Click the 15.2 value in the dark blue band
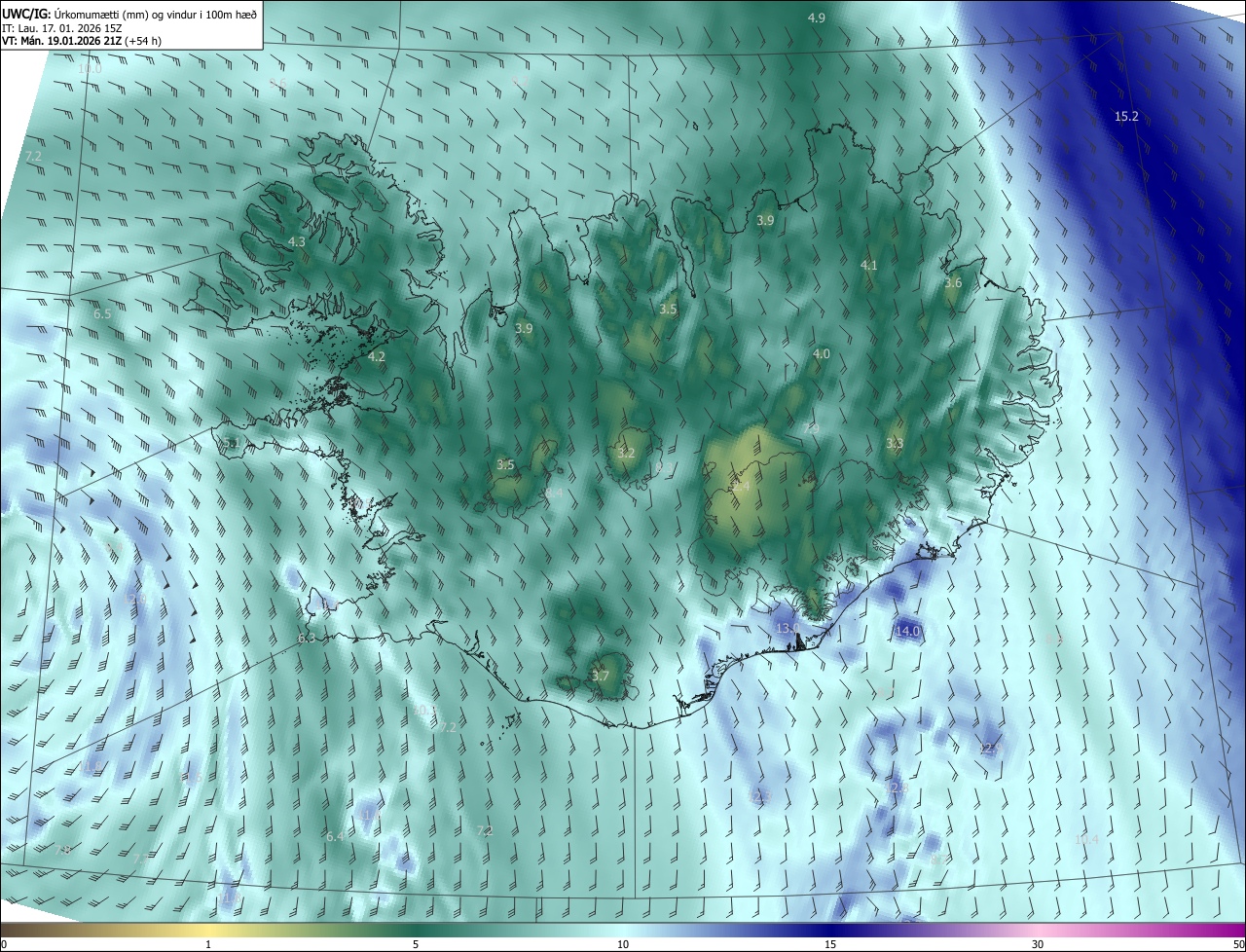This screenshot has width=1246, height=952. [1126, 116]
